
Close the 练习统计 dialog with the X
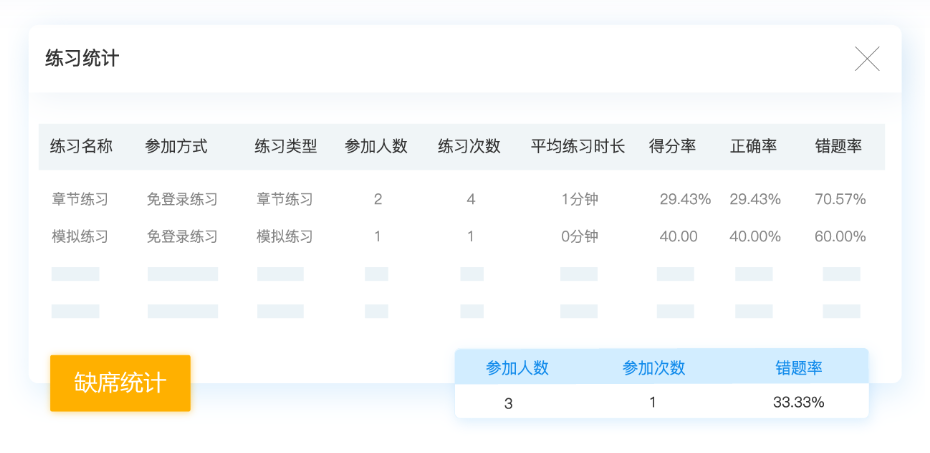(x=867, y=59)
